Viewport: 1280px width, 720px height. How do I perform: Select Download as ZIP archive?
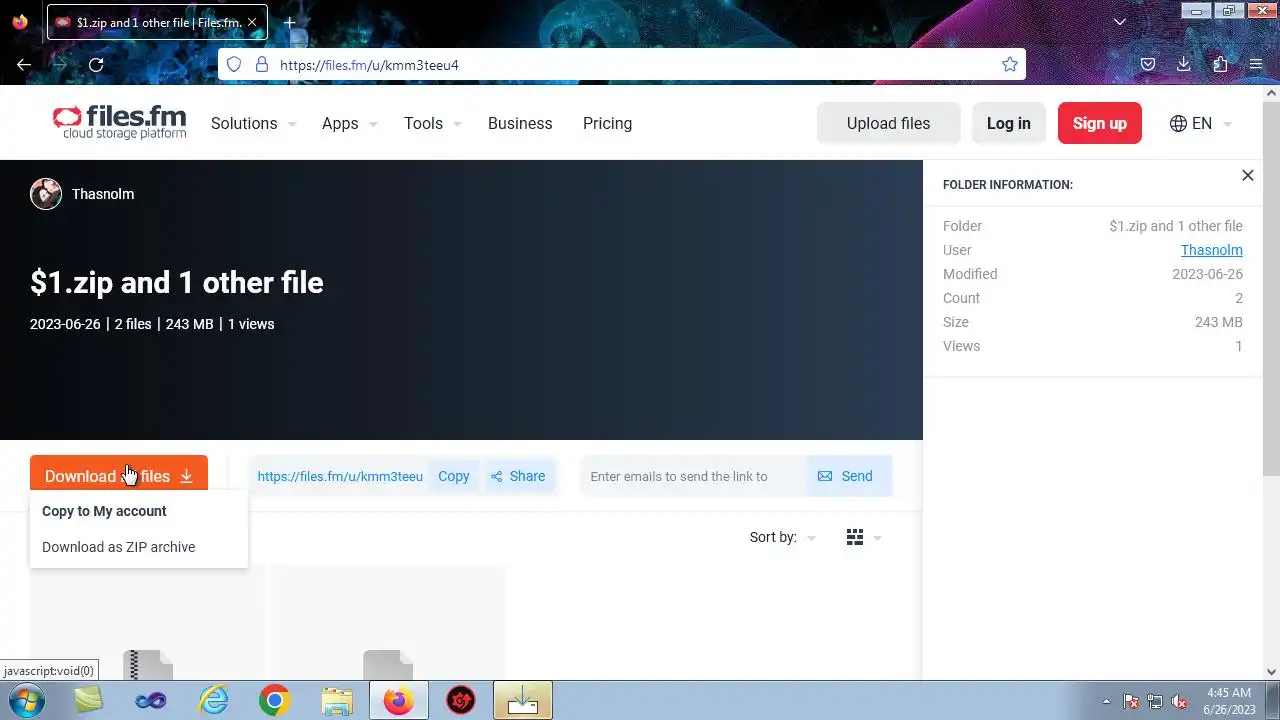point(118,547)
